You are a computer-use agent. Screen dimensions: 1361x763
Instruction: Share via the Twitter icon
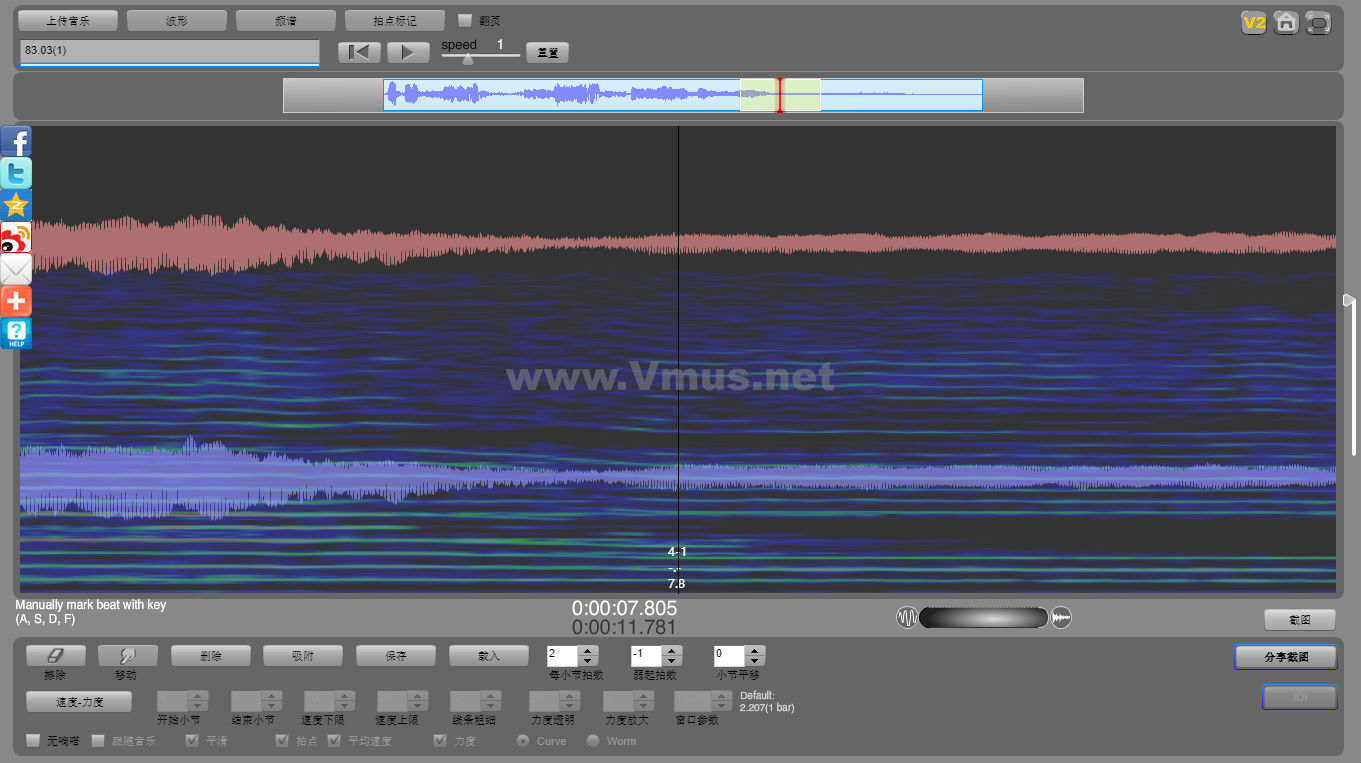tap(16, 173)
